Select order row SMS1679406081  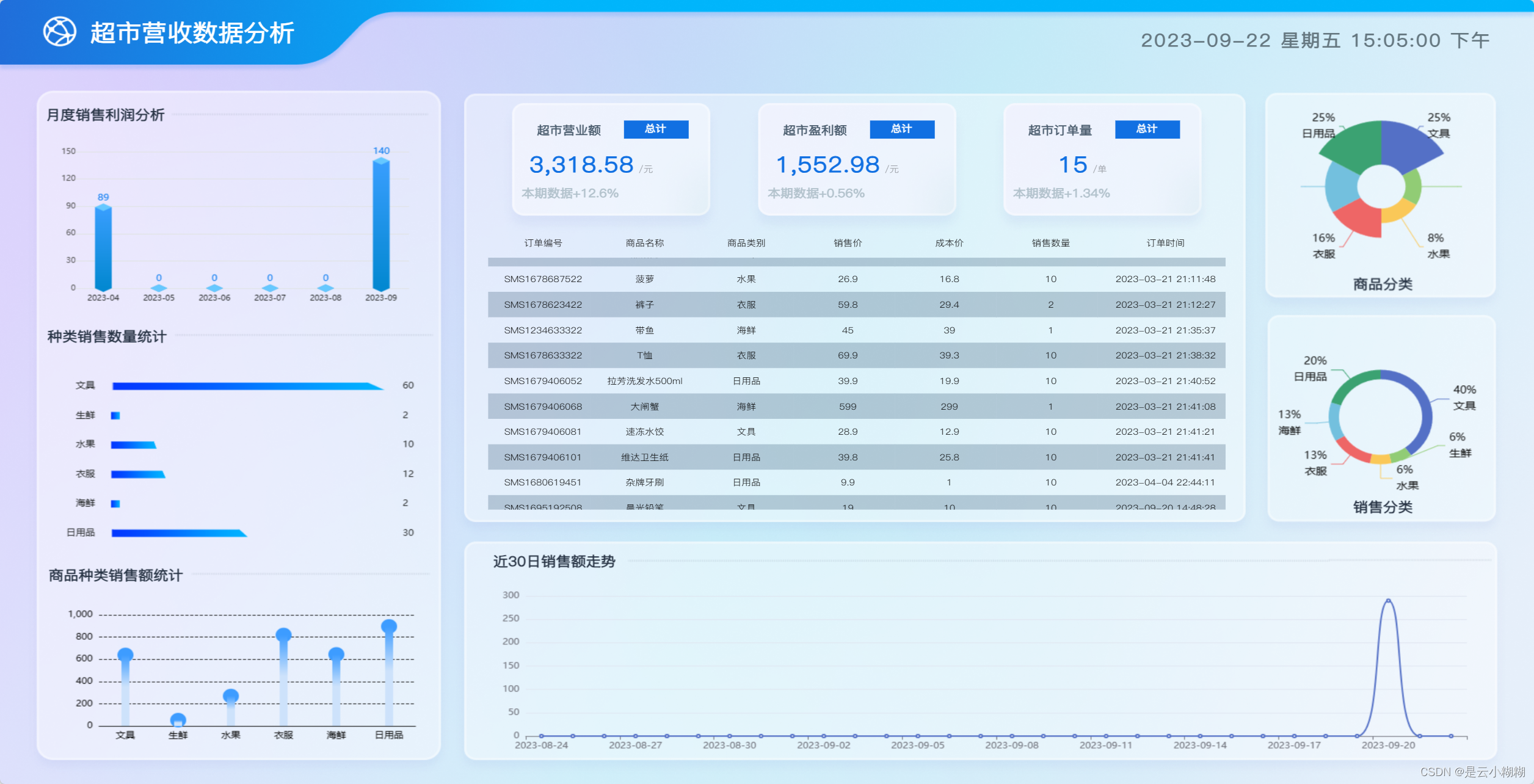coord(856,432)
